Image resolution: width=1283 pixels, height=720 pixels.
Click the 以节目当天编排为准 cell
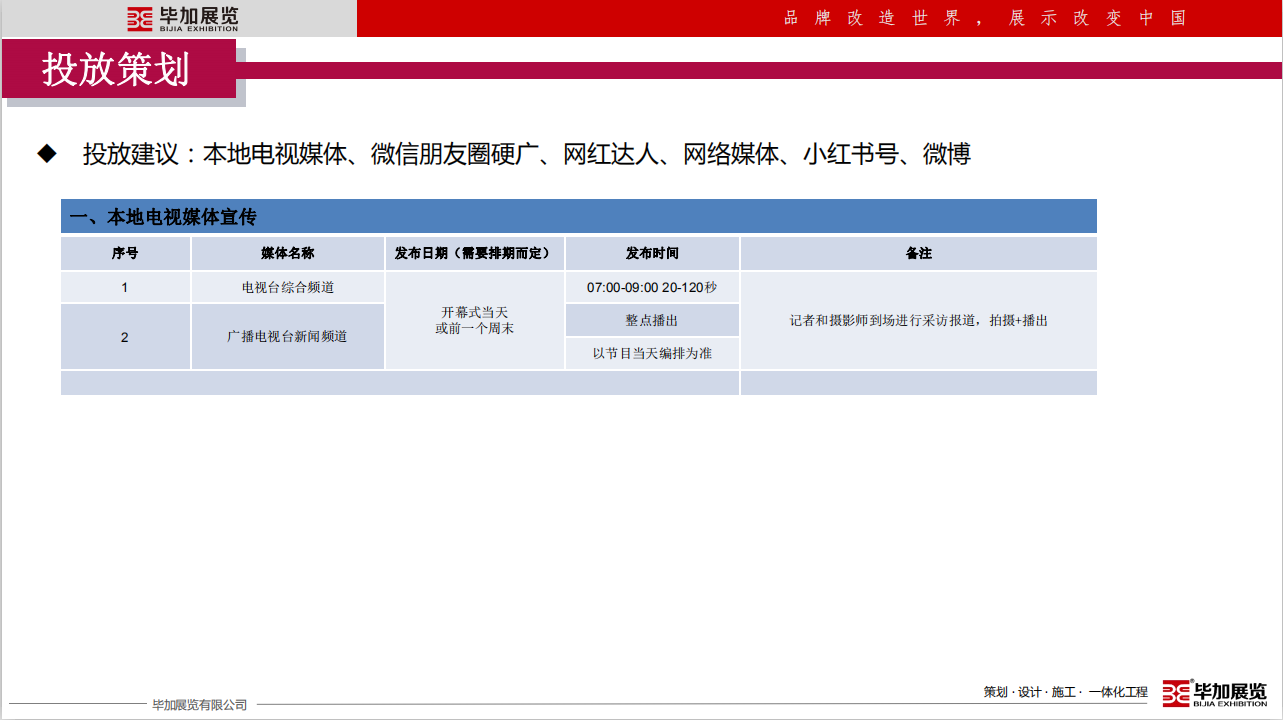pyautogui.click(x=652, y=353)
